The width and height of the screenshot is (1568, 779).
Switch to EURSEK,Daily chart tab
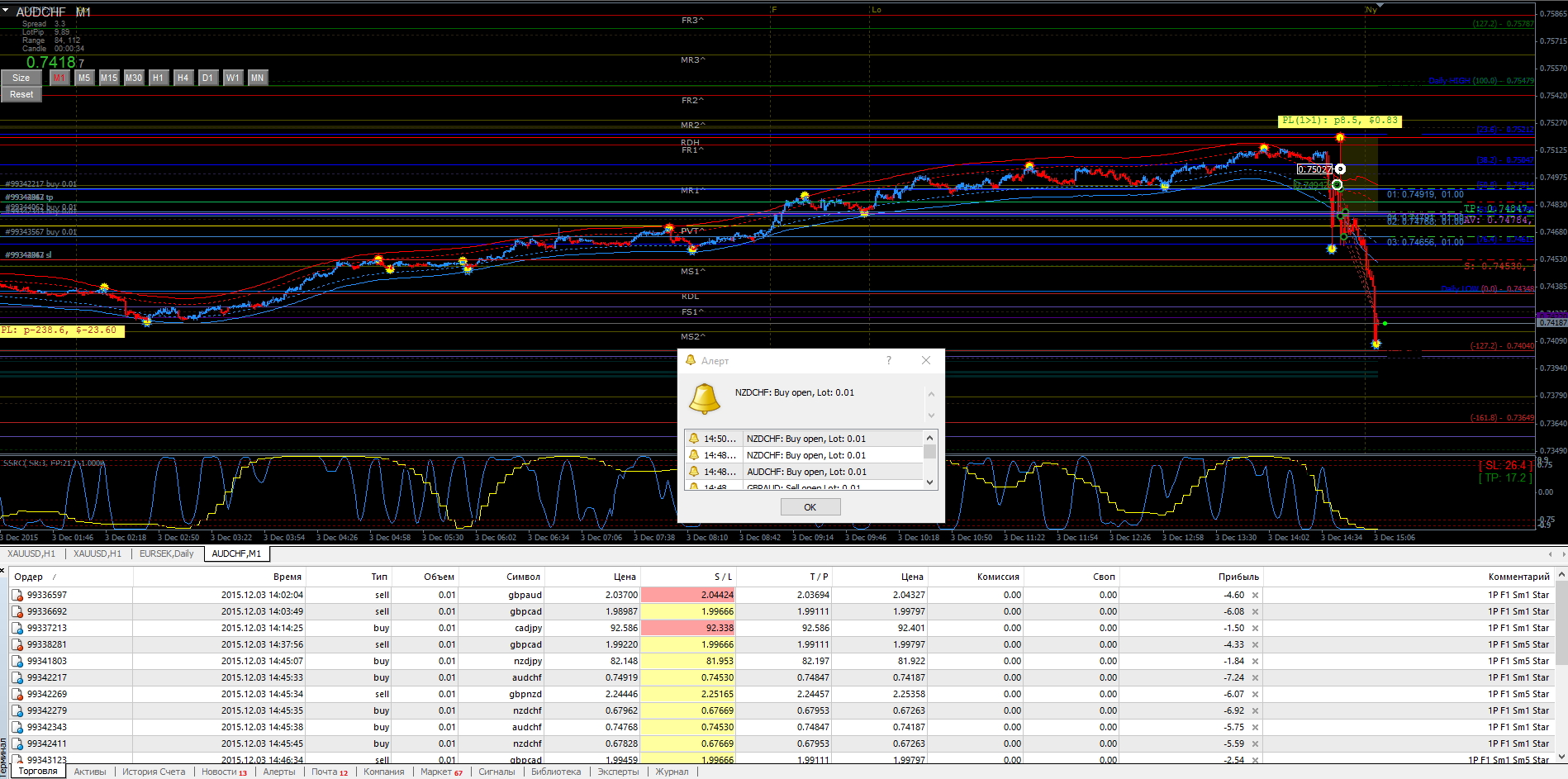tap(167, 553)
